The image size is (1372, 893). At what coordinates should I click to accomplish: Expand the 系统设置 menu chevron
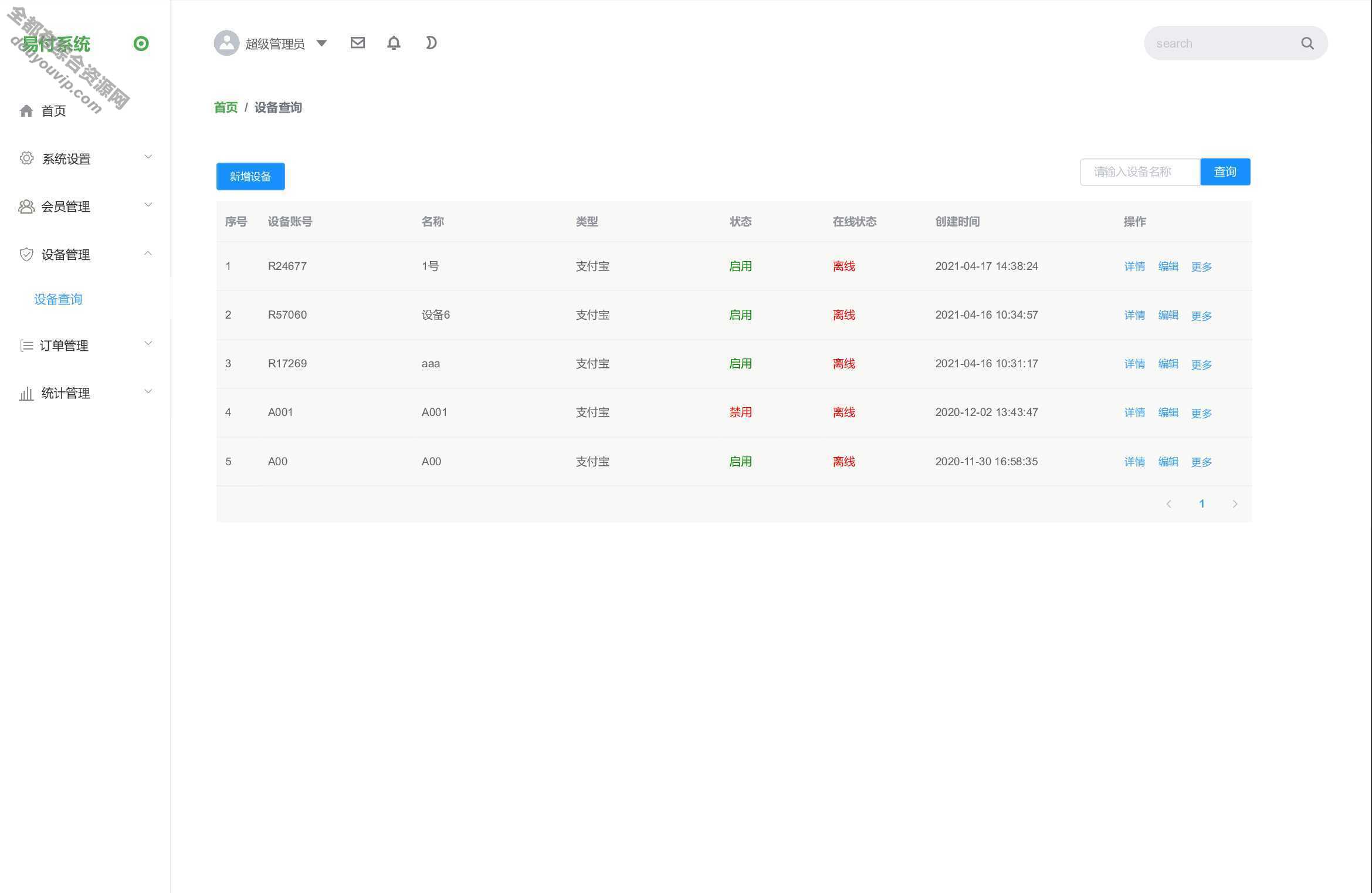[x=148, y=157]
